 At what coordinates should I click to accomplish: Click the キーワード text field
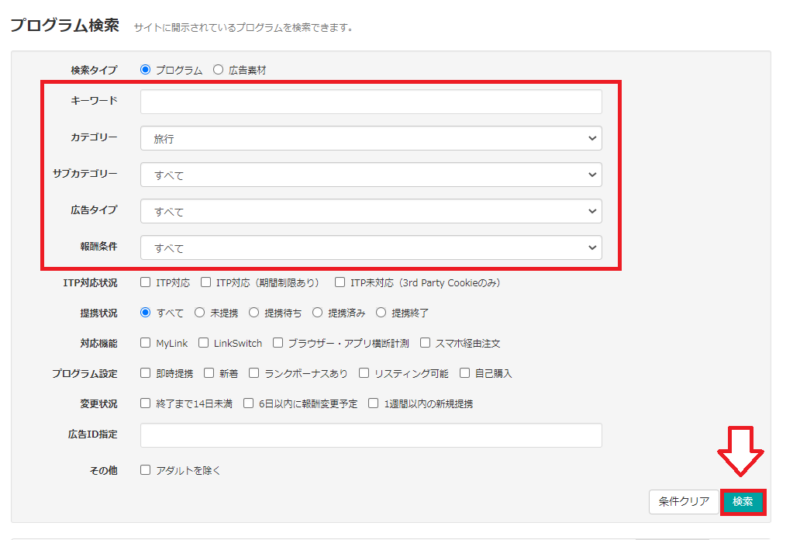371,102
